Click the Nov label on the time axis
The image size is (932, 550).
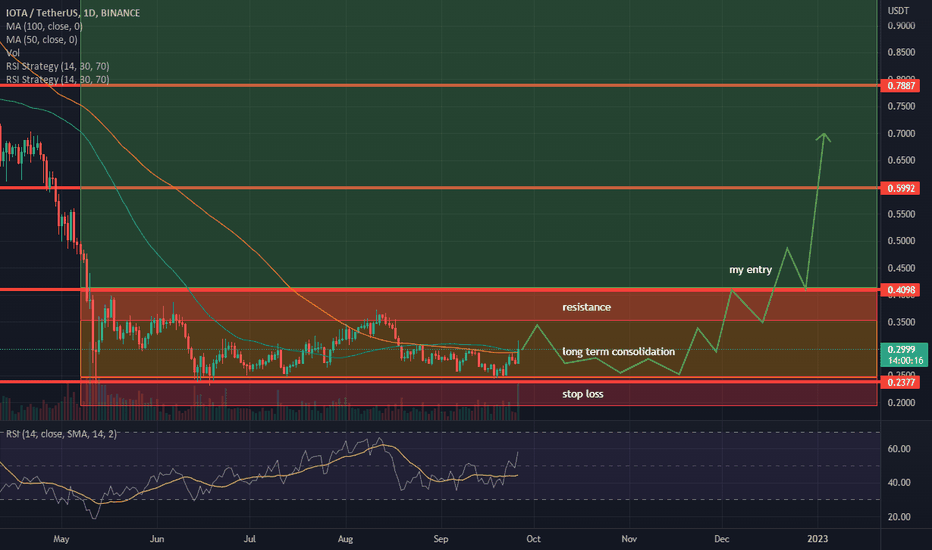(629, 539)
